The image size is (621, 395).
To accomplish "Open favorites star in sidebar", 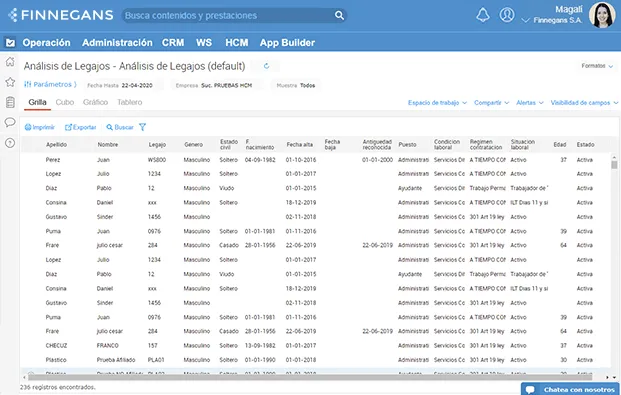I will pos(10,82).
